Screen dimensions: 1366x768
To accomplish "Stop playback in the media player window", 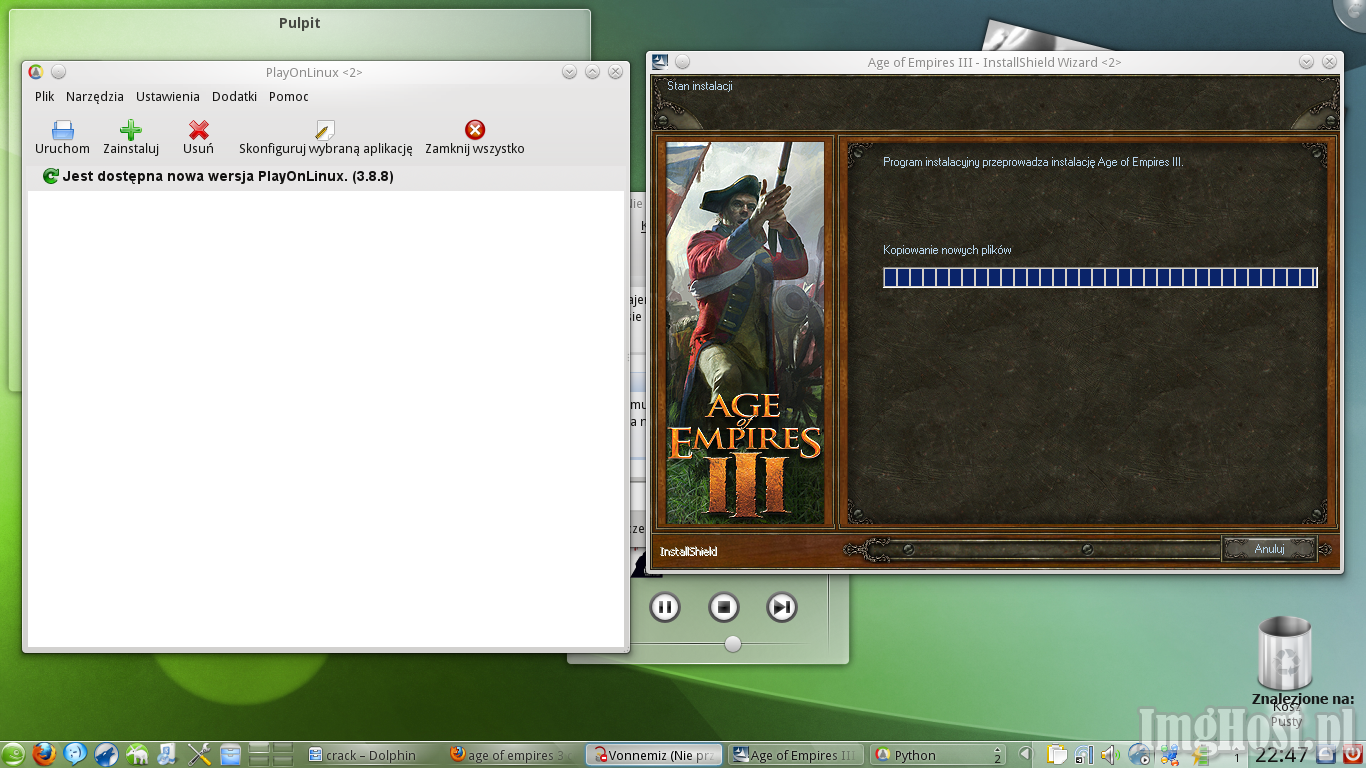I will [723, 607].
